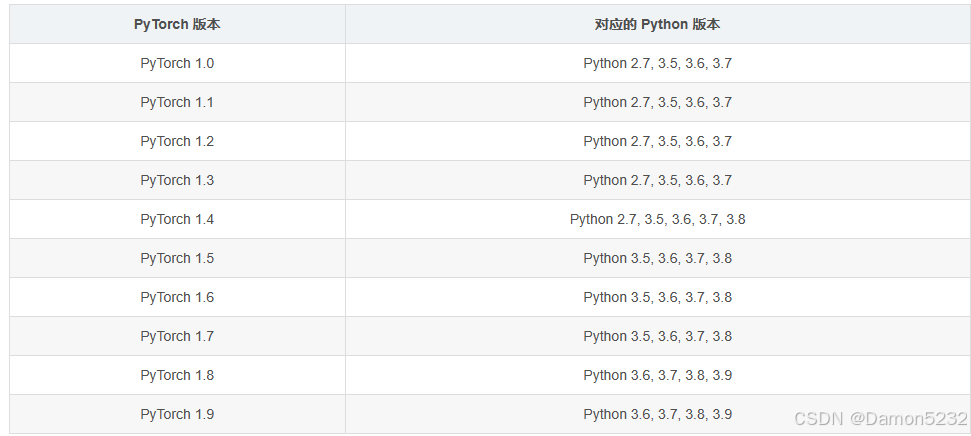The height and width of the screenshot is (436, 971).
Task: Click the PyTorch 1.4 cell
Action: 177,219
